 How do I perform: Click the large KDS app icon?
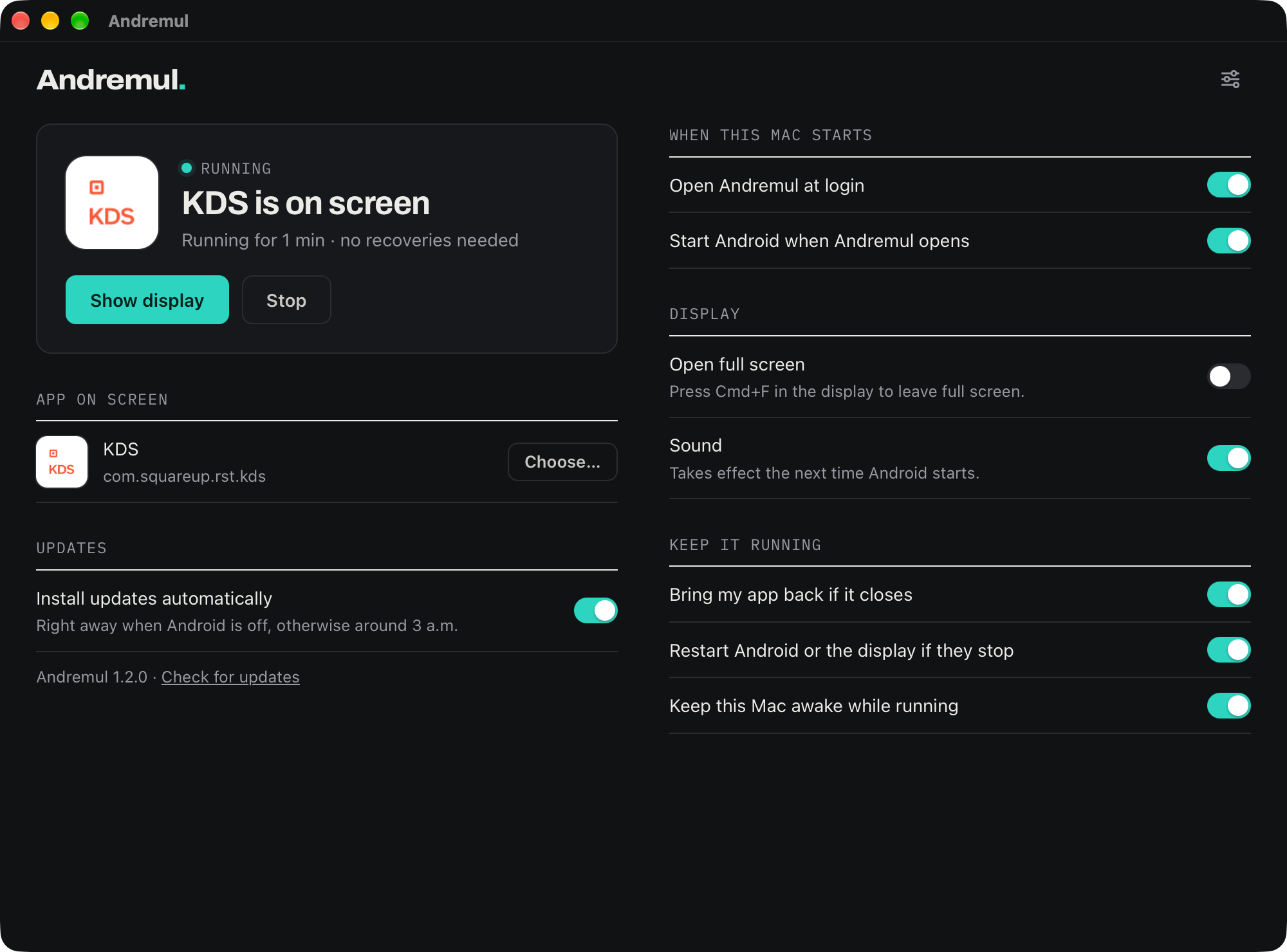pos(112,203)
